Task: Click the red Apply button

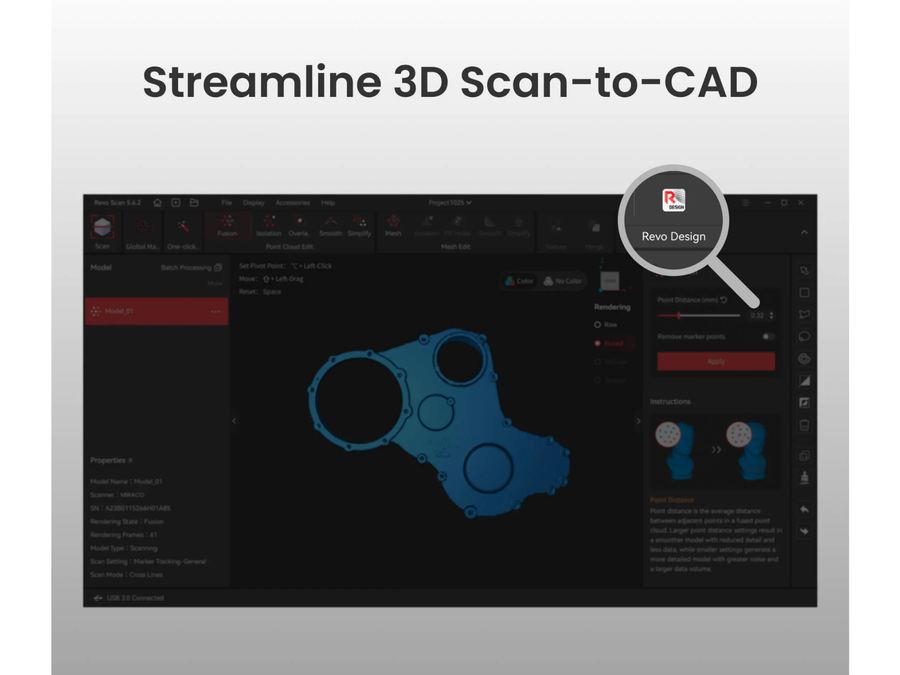Action: (x=716, y=361)
